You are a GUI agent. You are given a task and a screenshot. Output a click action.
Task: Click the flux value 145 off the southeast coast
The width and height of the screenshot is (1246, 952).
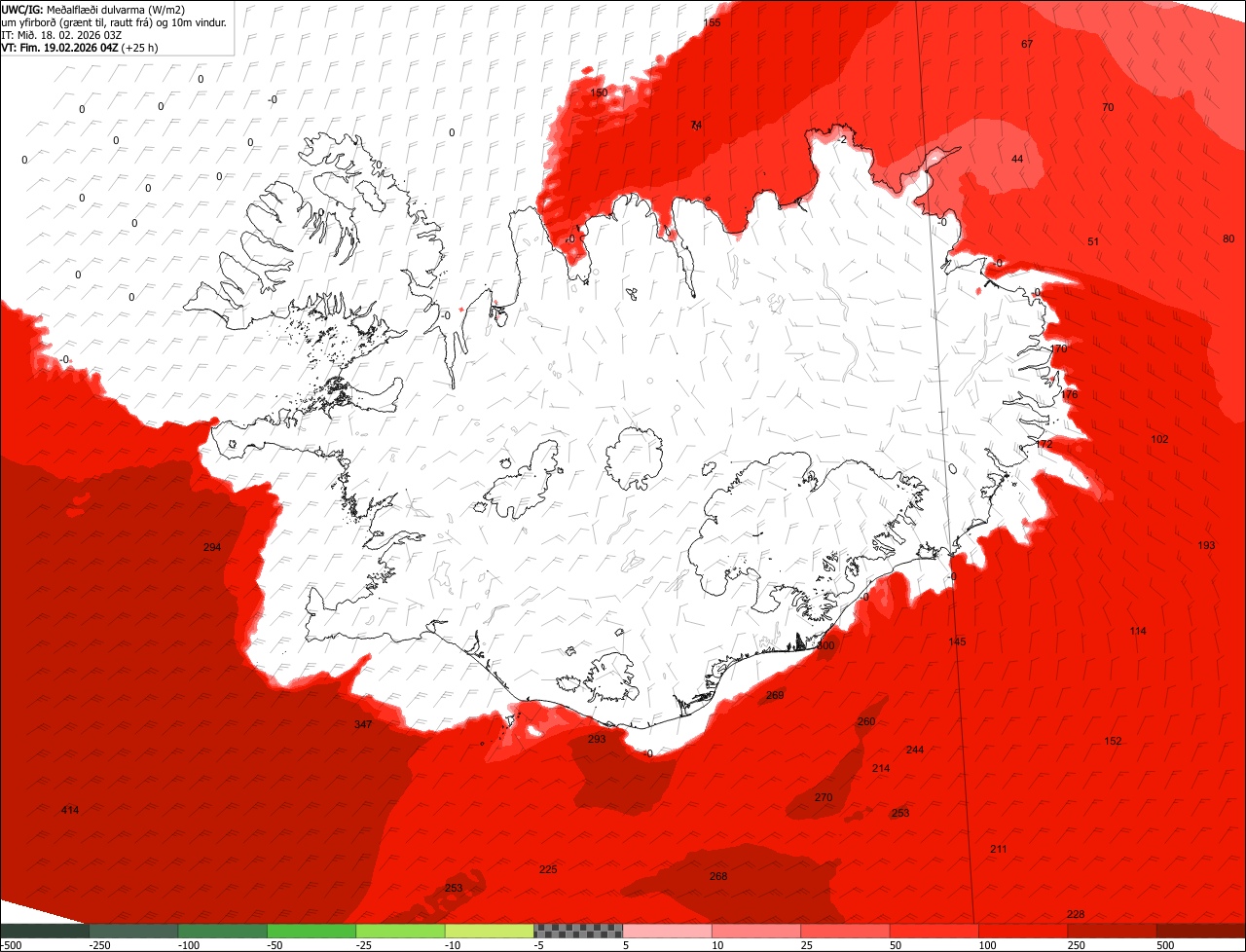(957, 641)
